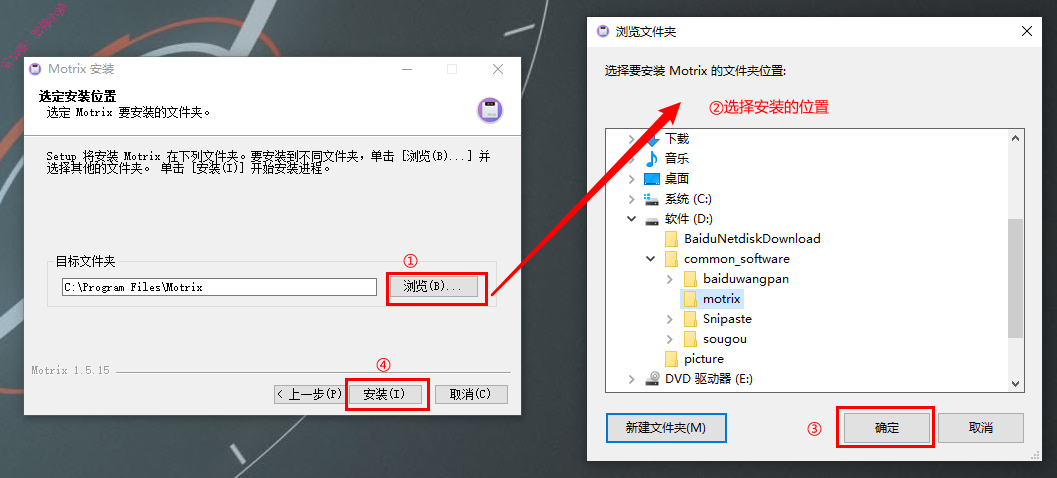This screenshot has width=1057, height=478.
Task: Expand the sougou folder node
Action: pos(669,339)
